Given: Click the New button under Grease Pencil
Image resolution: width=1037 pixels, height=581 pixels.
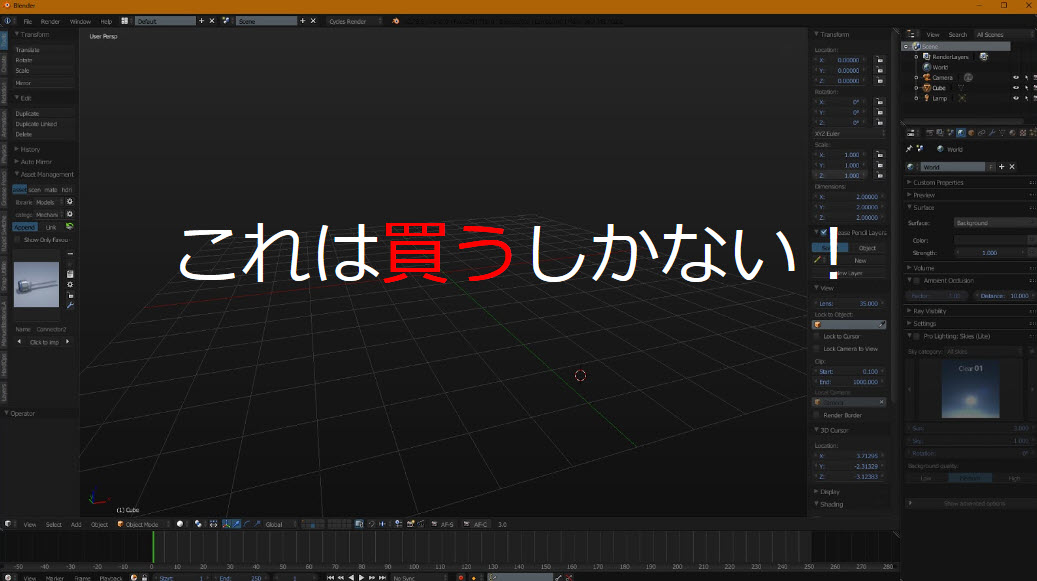Looking at the screenshot, I should pos(860,260).
